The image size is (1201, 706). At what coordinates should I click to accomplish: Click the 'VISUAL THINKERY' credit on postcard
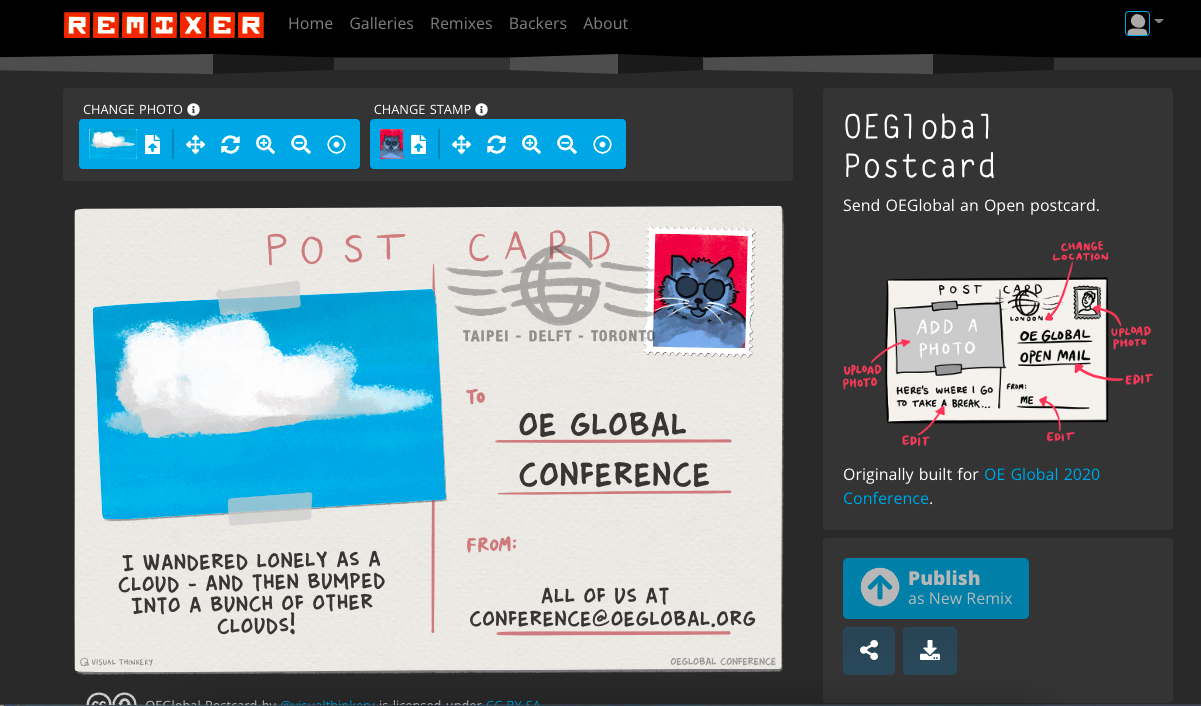tap(116, 661)
